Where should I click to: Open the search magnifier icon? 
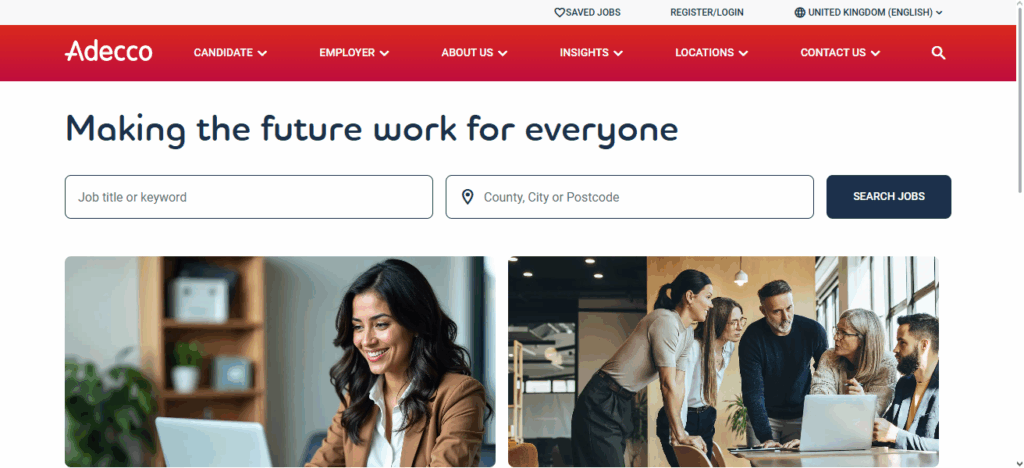pos(938,53)
